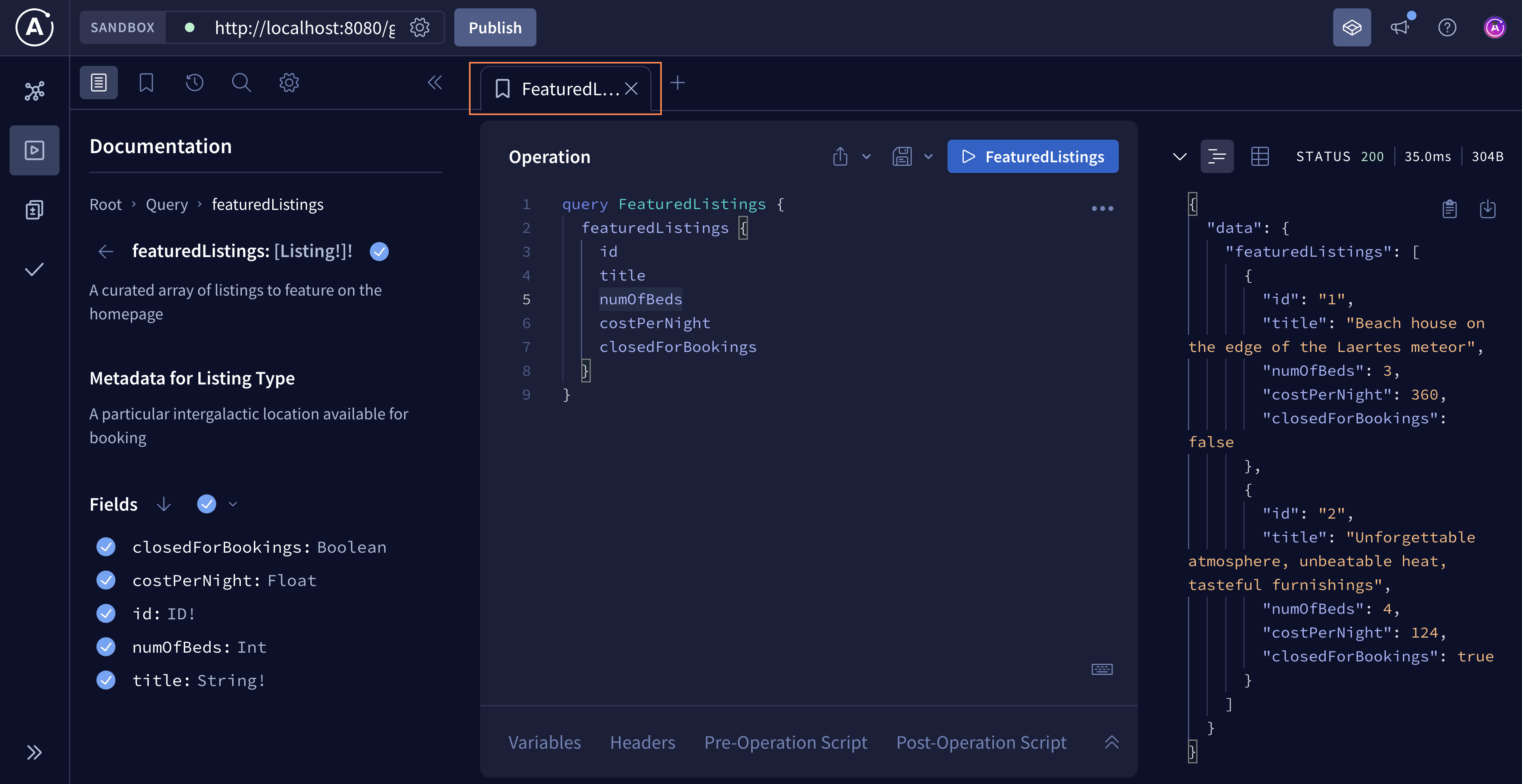Open saved operation collections bookmark icon
Screen dimensions: 1522x784
tap(146, 83)
